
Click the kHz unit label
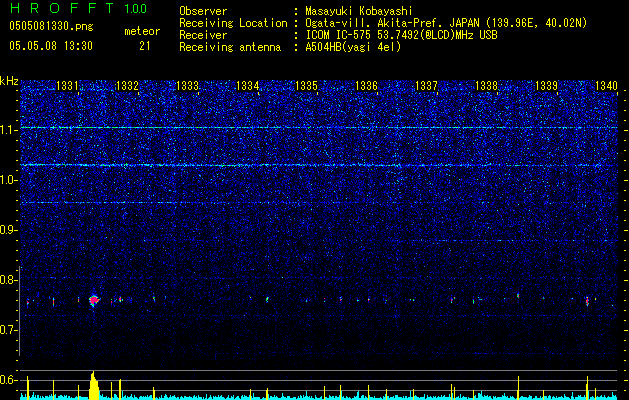[10, 81]
